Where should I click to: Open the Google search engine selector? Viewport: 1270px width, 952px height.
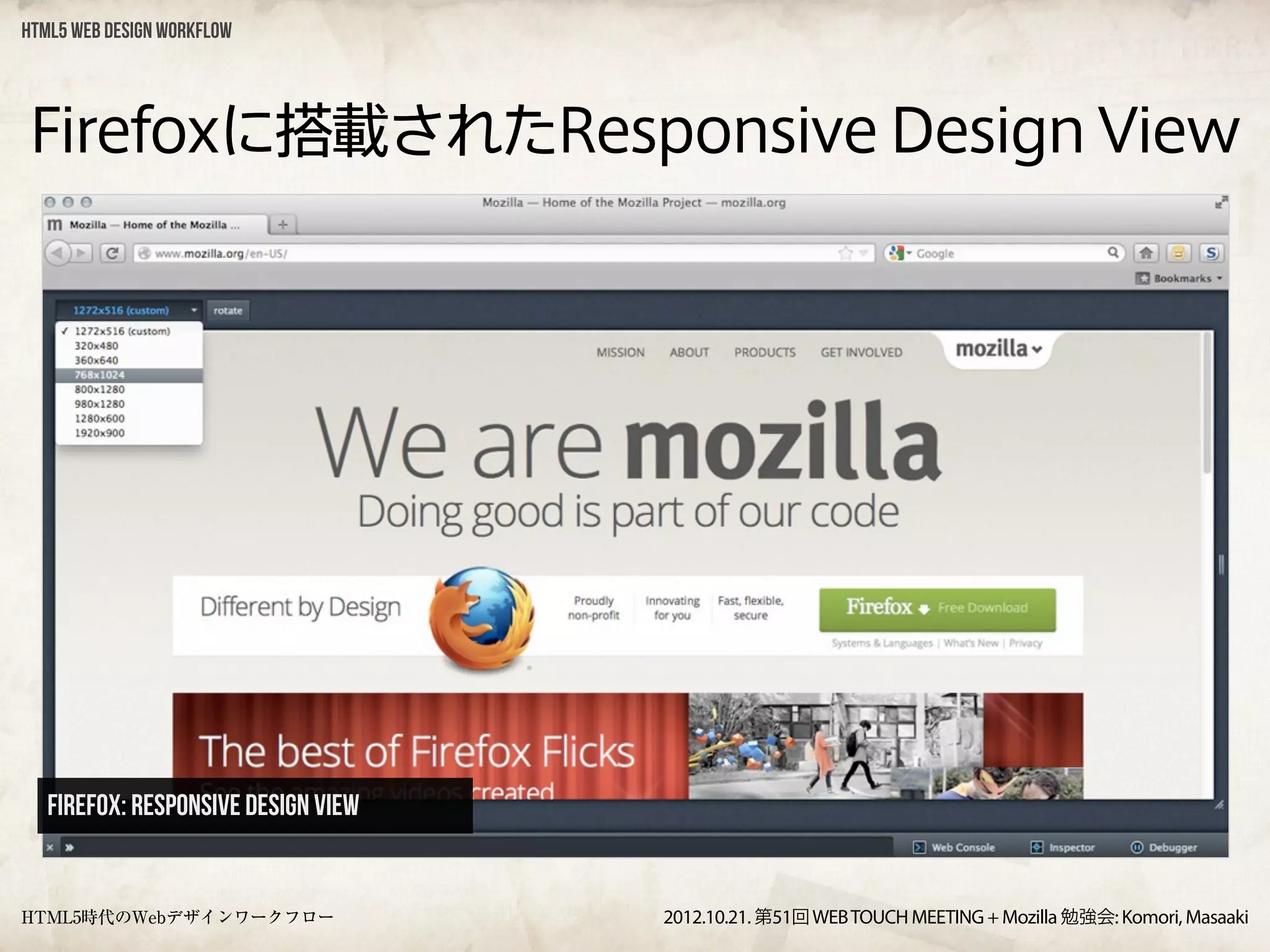point(900,253)
